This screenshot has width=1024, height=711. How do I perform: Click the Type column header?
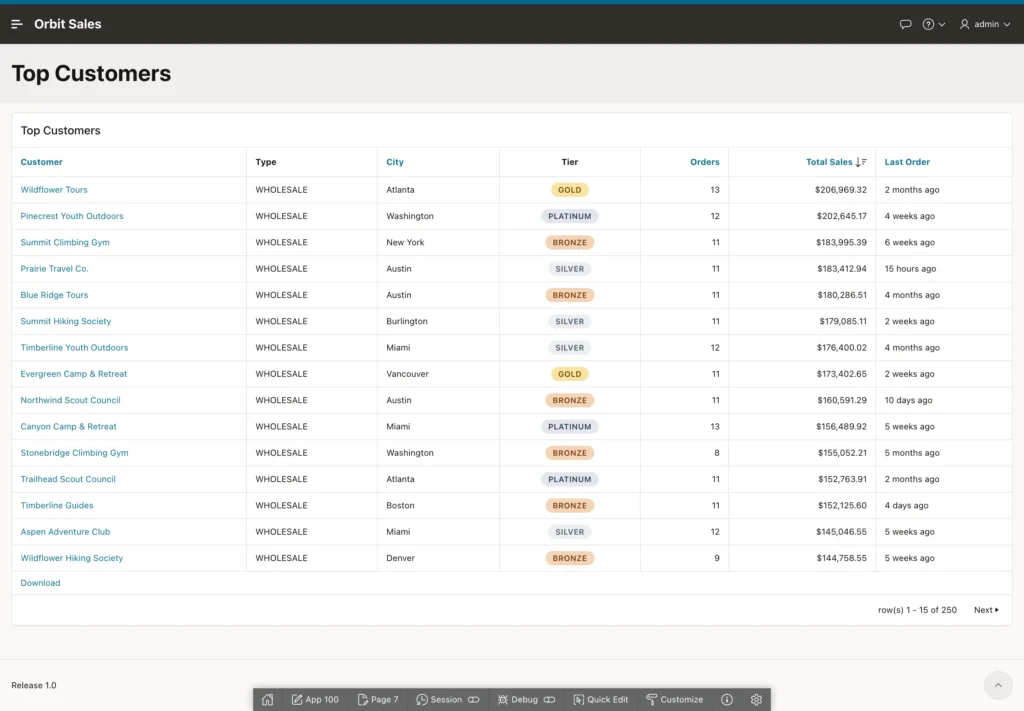tap(266, 162)
